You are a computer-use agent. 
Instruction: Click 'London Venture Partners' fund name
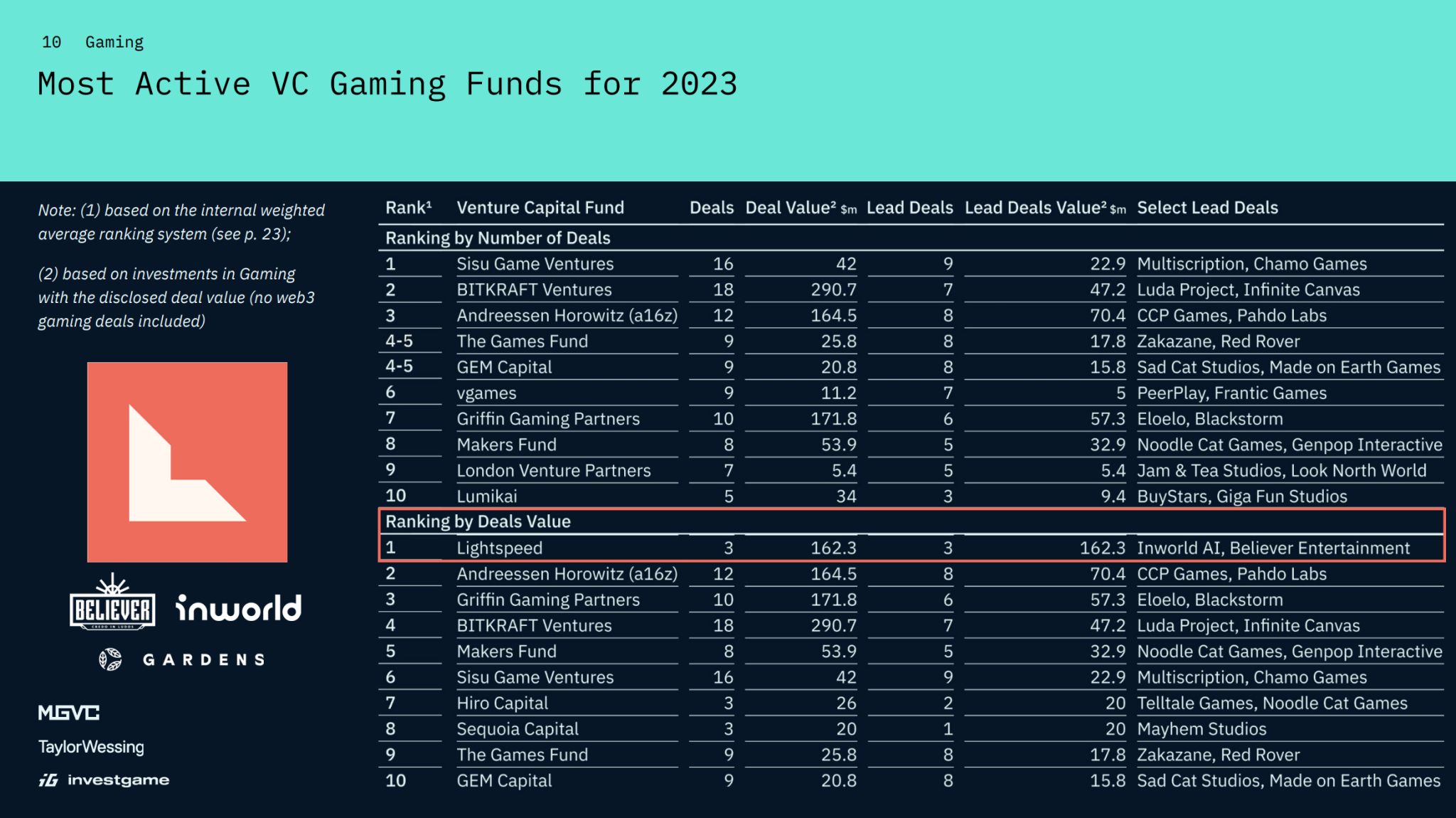point(553,471)
